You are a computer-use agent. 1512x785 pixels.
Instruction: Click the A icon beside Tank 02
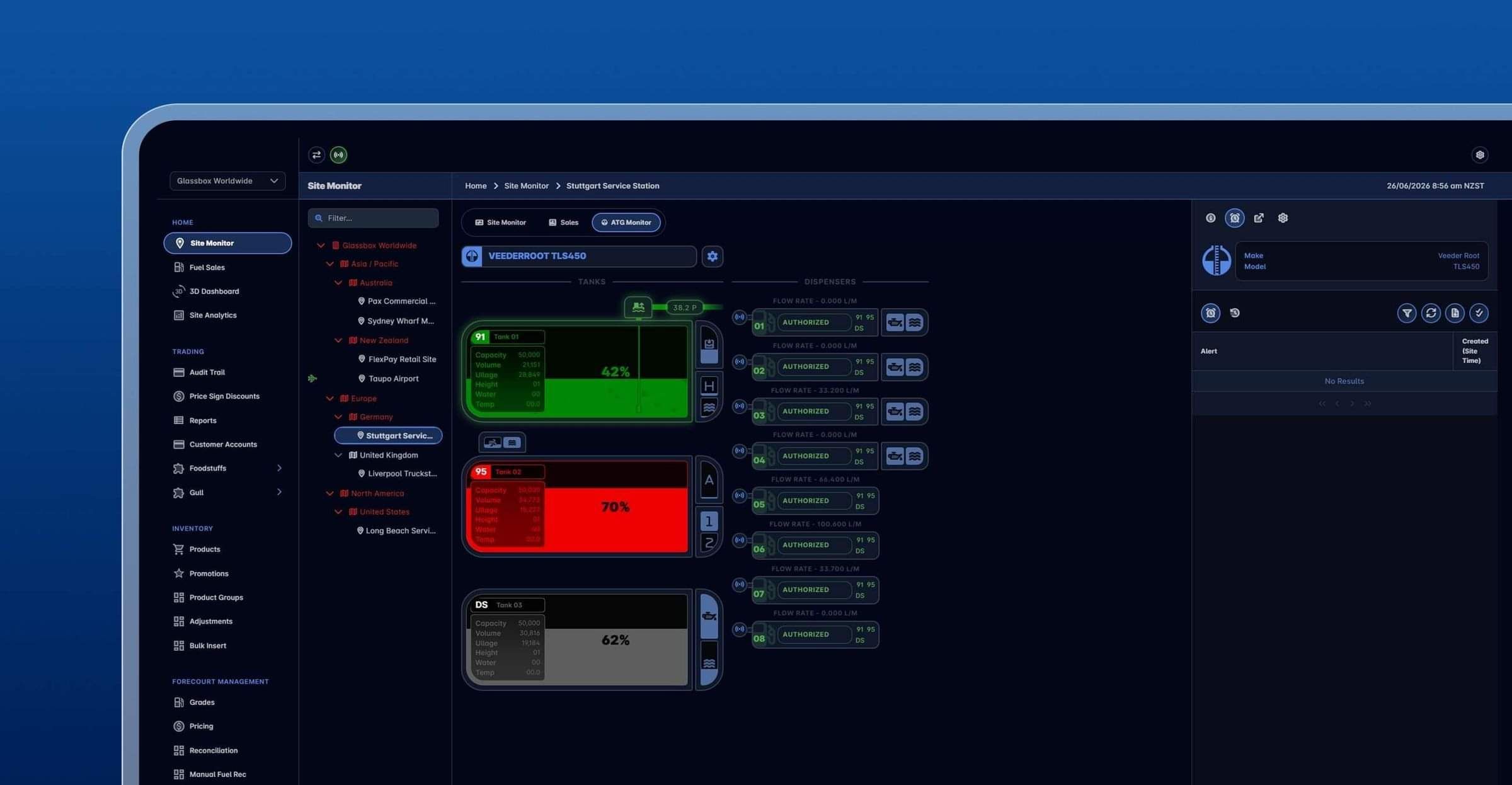pyautogui.click(x=709, y=480)
